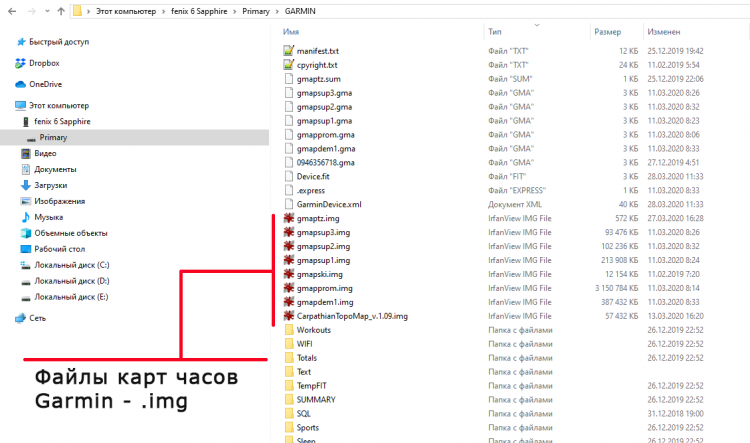
Task: Click the WIFI folder icon
Action: coord(288,343)
